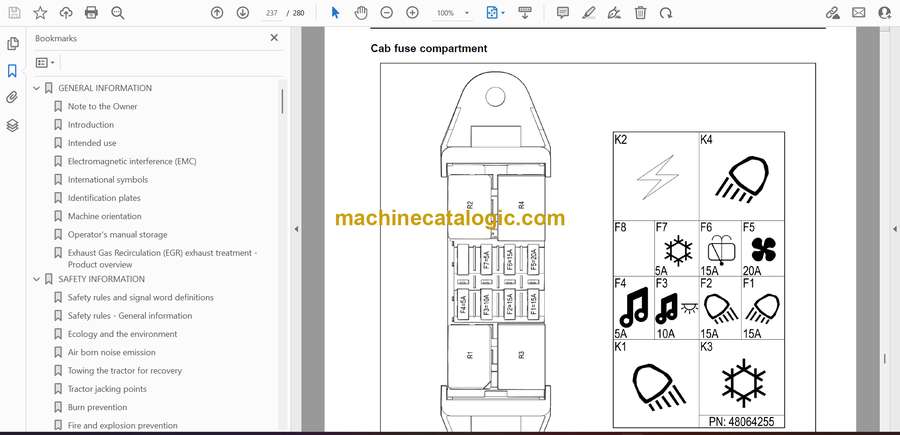Click the Zoom in plus icon

click(x=412, y=13)
